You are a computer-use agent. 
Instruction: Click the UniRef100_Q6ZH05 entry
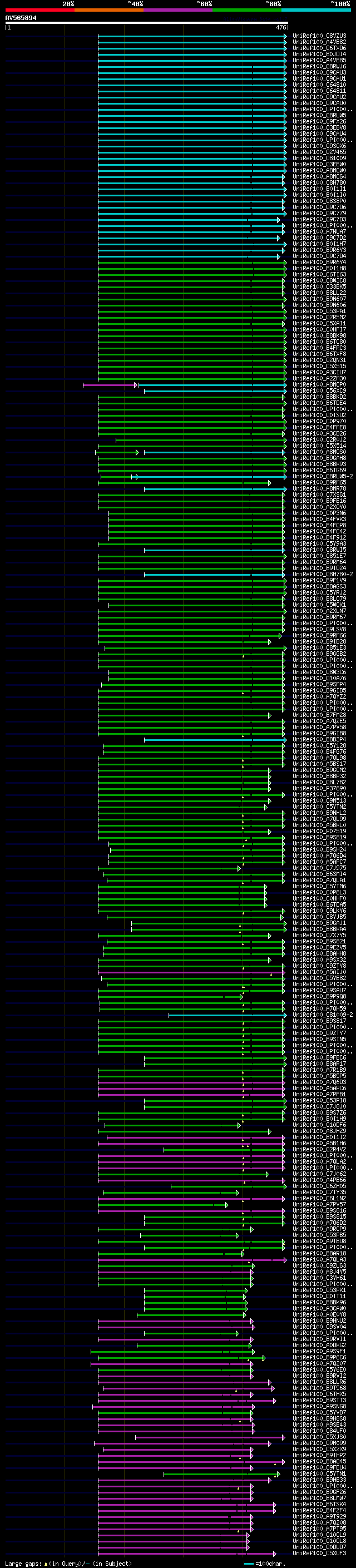[x=319, y=1186]
